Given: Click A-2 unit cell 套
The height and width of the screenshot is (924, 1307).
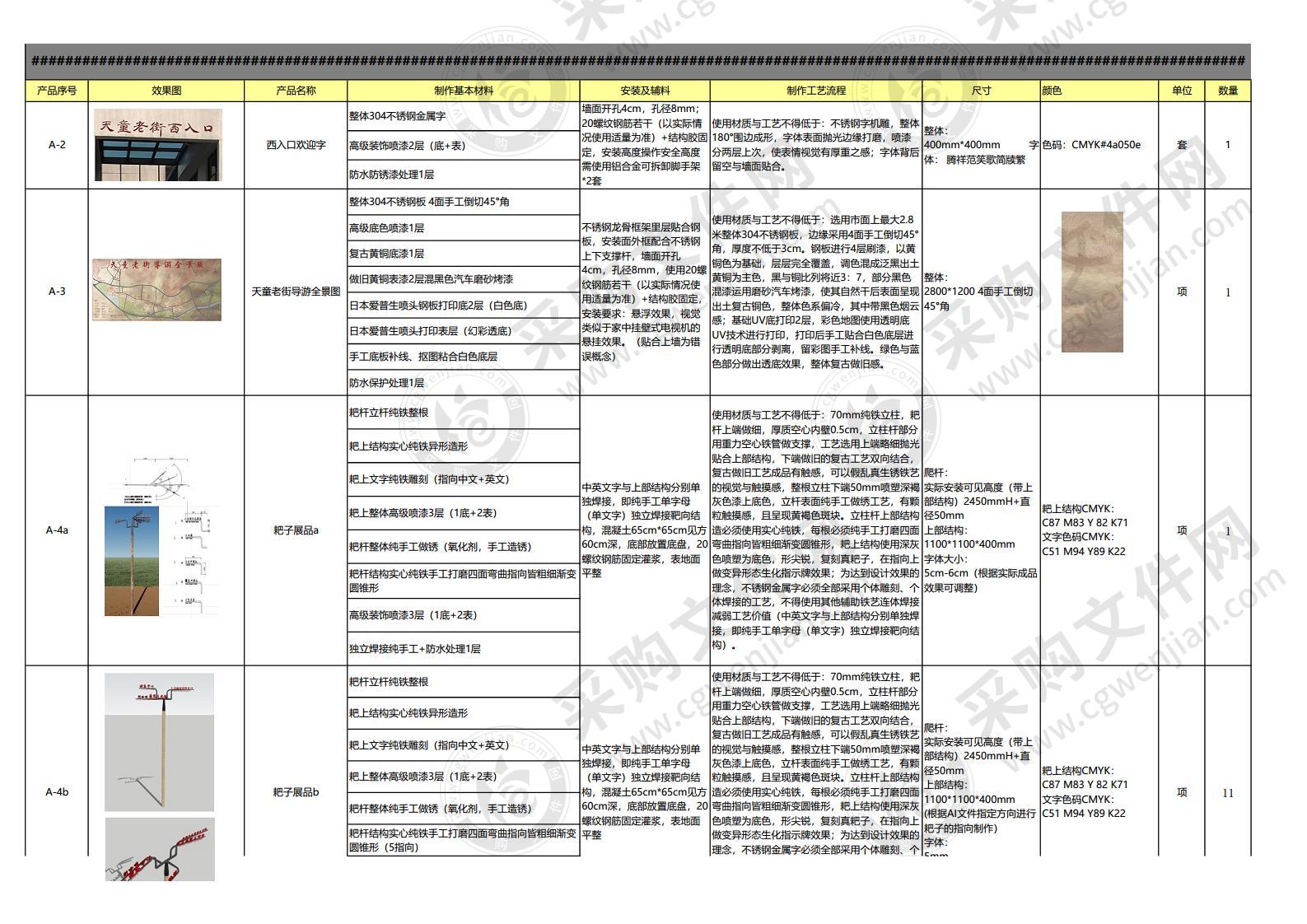Looking at the screenshot, I should tap(1182, 145).
